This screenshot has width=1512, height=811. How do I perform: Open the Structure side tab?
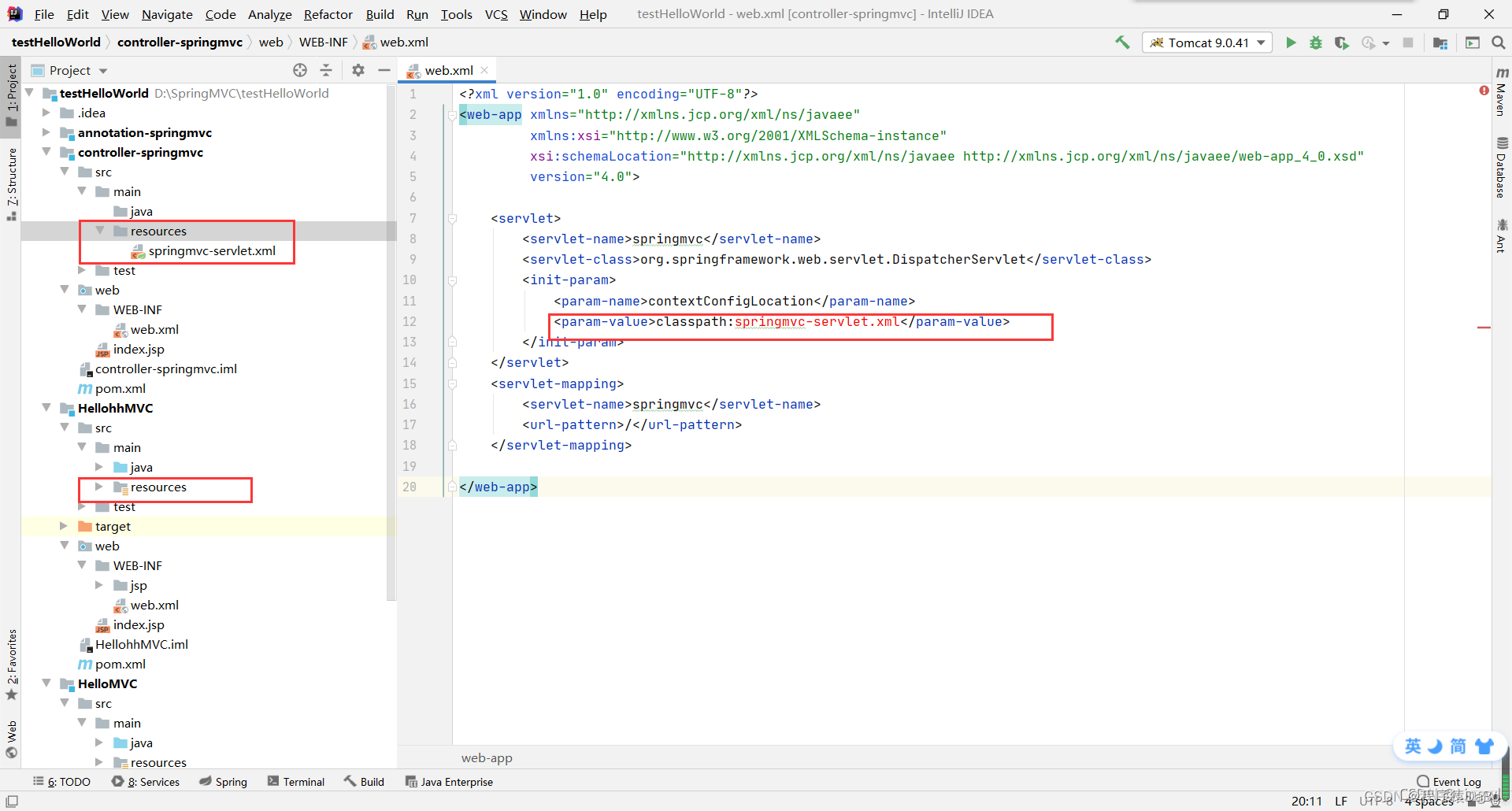11,185
